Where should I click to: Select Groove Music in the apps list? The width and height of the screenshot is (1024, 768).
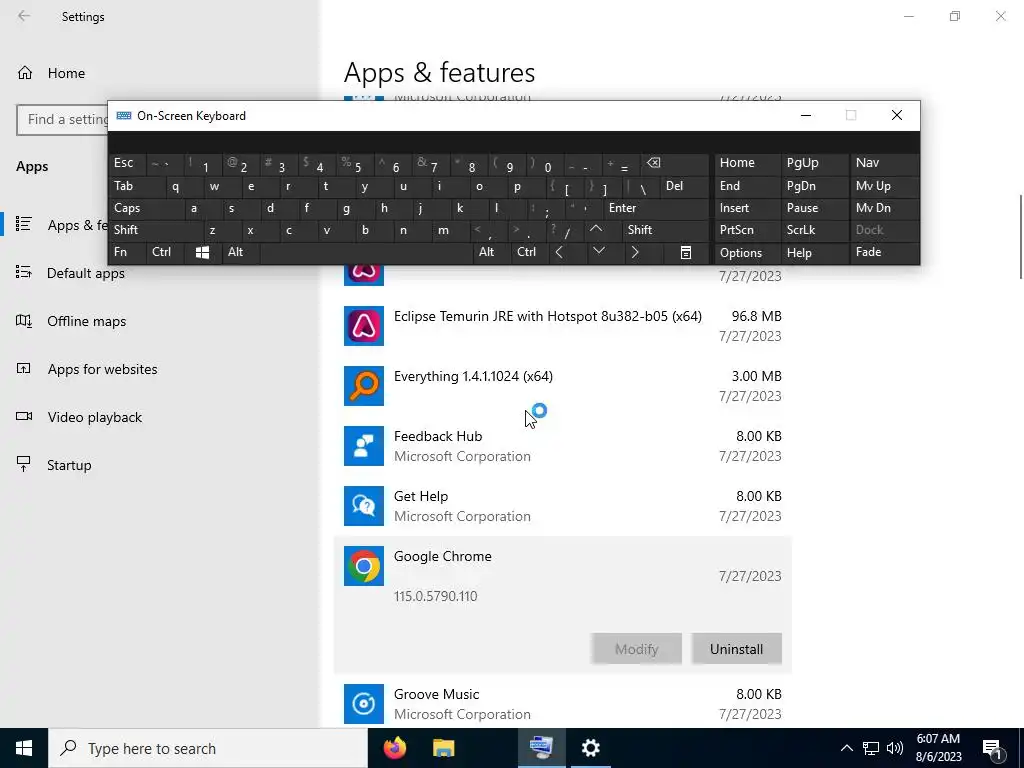[x=562, y=704]
